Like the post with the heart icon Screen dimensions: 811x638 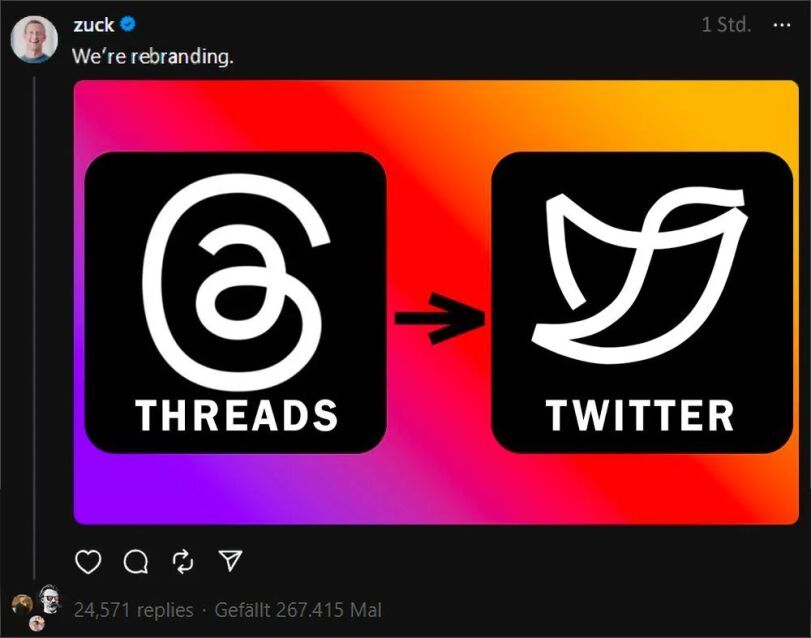[x=88, y=561]
